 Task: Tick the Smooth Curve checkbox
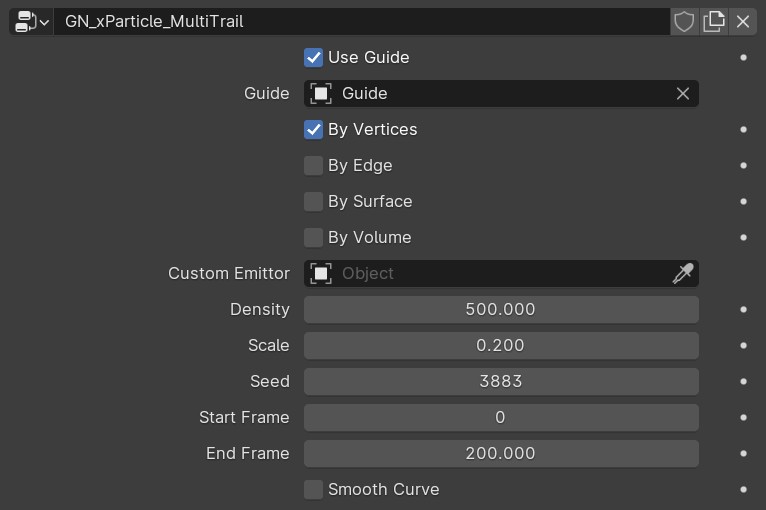313,489
